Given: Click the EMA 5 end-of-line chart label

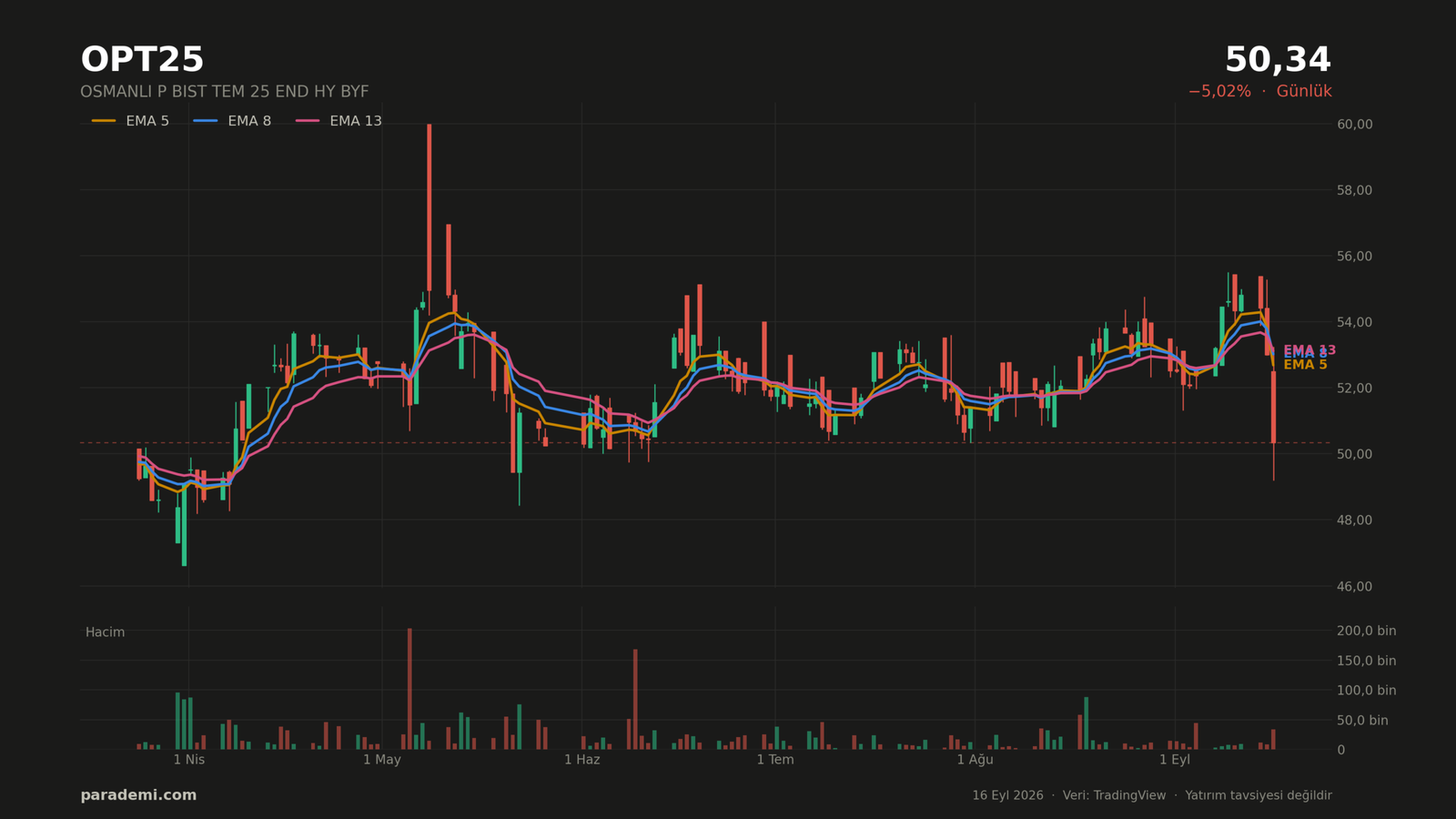Looking at the screenshot, I should 1305,365.
